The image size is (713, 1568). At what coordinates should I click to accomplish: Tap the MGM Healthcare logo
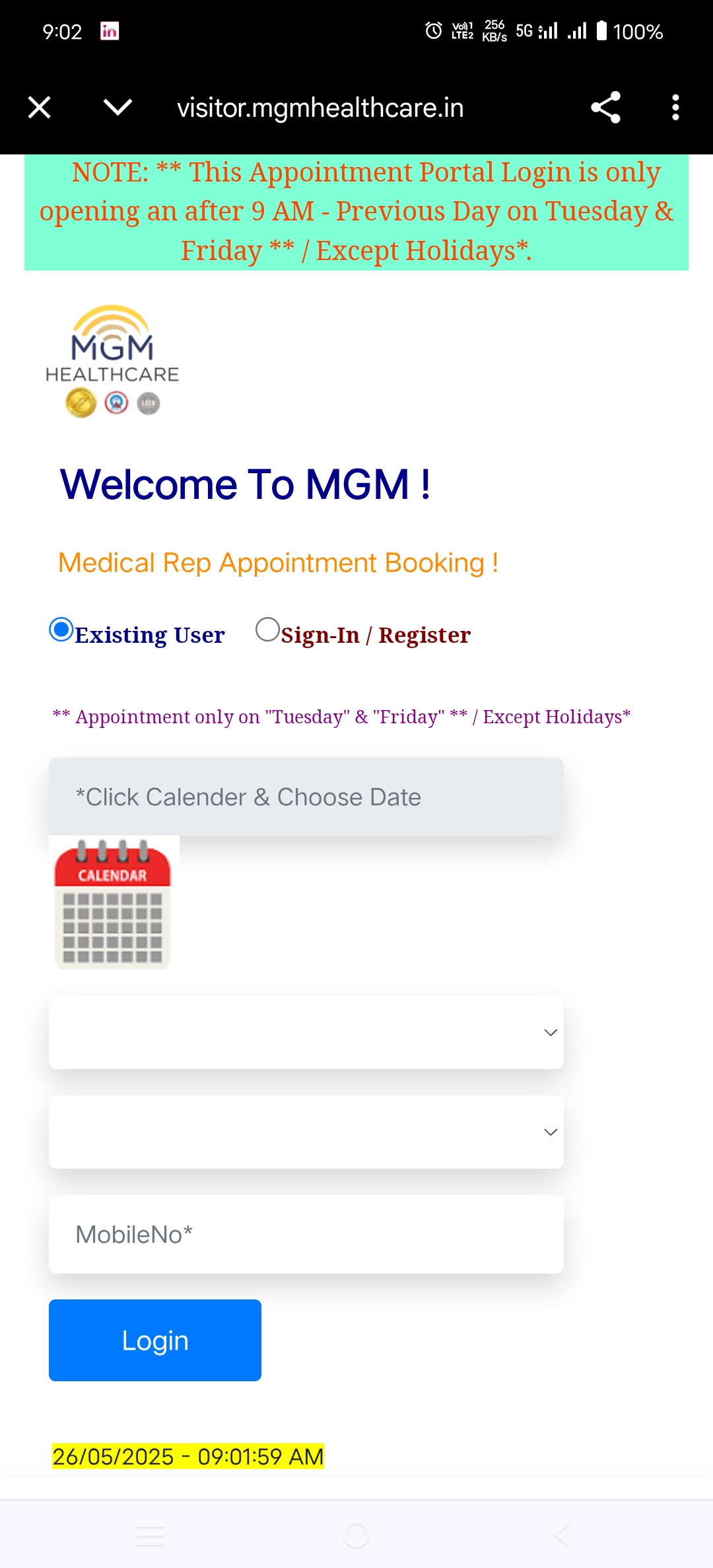(112, 360)
